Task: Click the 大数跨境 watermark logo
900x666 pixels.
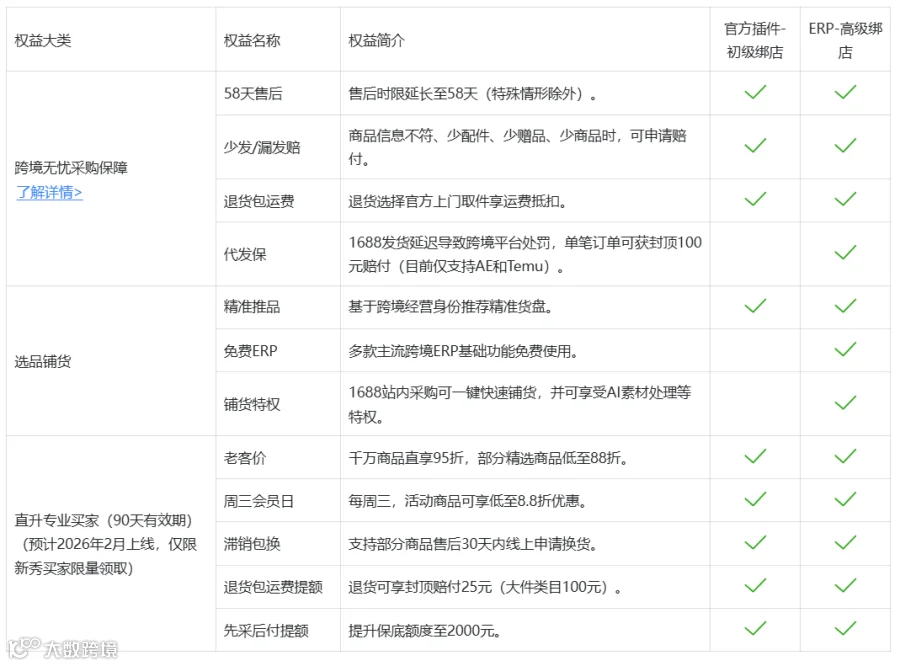Action: point(63,648)
